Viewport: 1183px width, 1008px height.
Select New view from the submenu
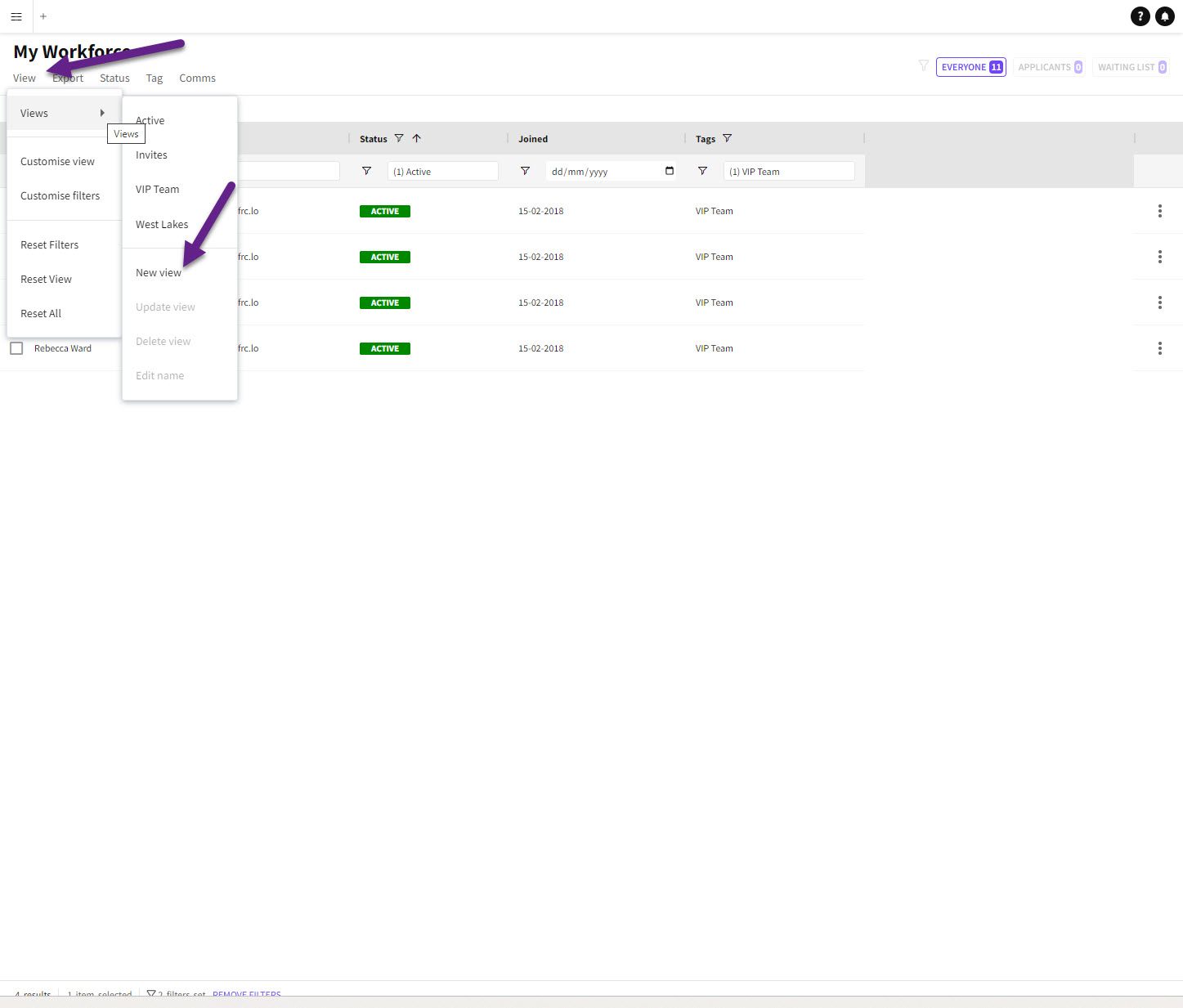159,273
